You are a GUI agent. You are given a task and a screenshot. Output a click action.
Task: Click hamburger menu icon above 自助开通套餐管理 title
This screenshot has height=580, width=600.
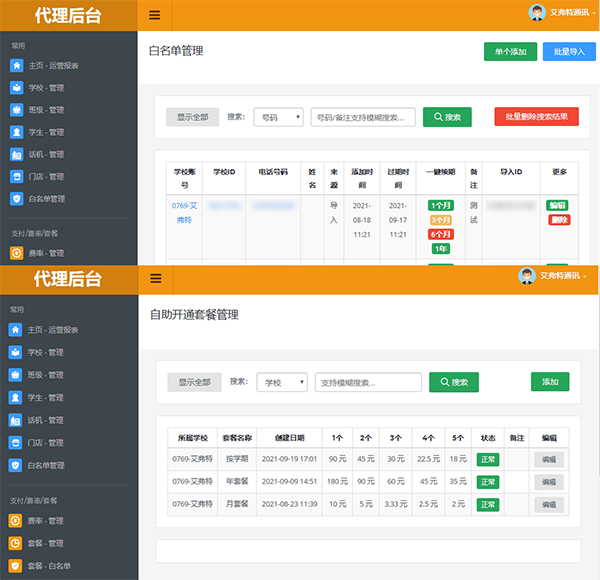154,279
